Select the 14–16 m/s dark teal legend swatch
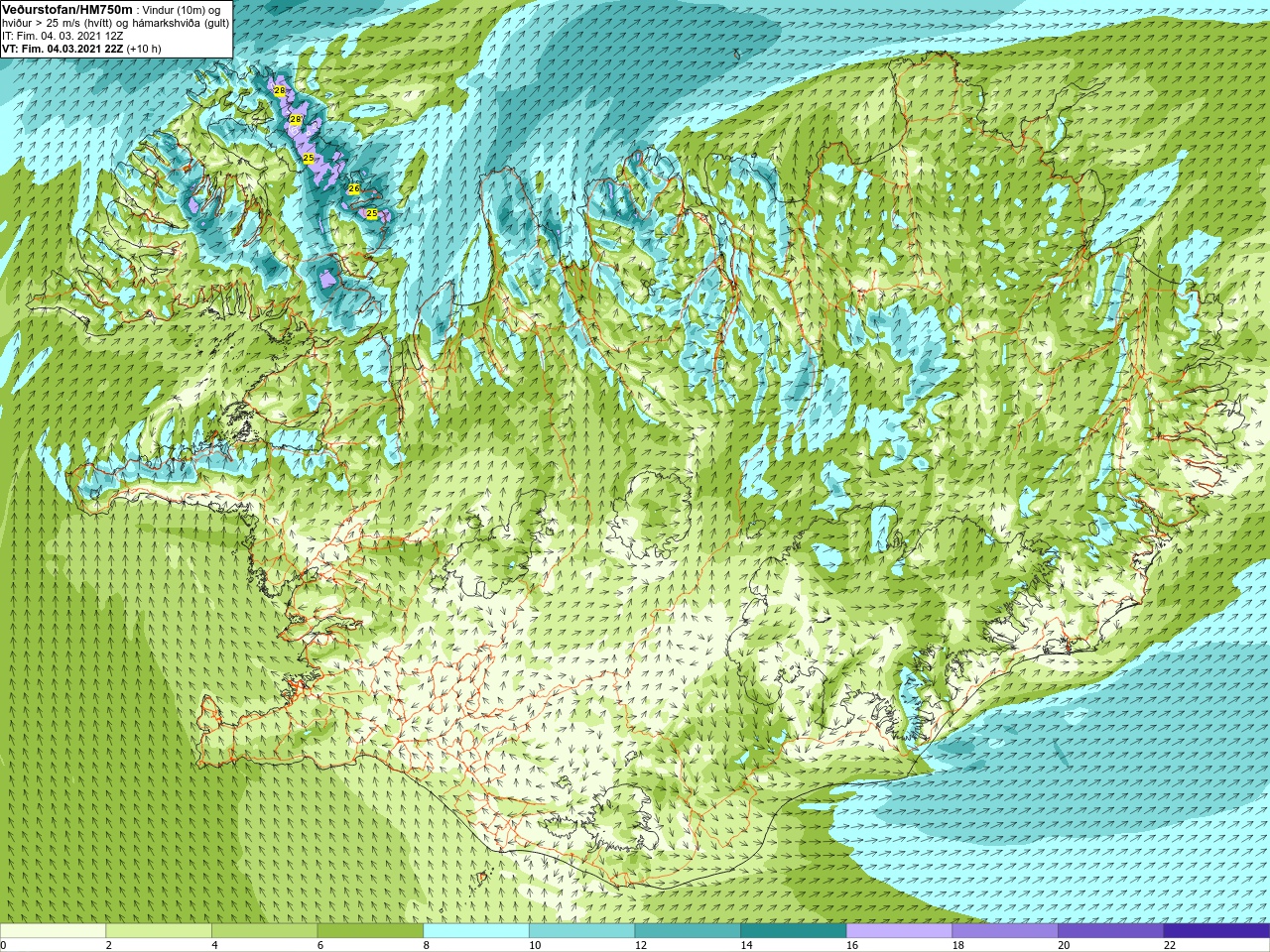Screen dimensions: 1270x952 pyautogui.click(x=794, y=931)
